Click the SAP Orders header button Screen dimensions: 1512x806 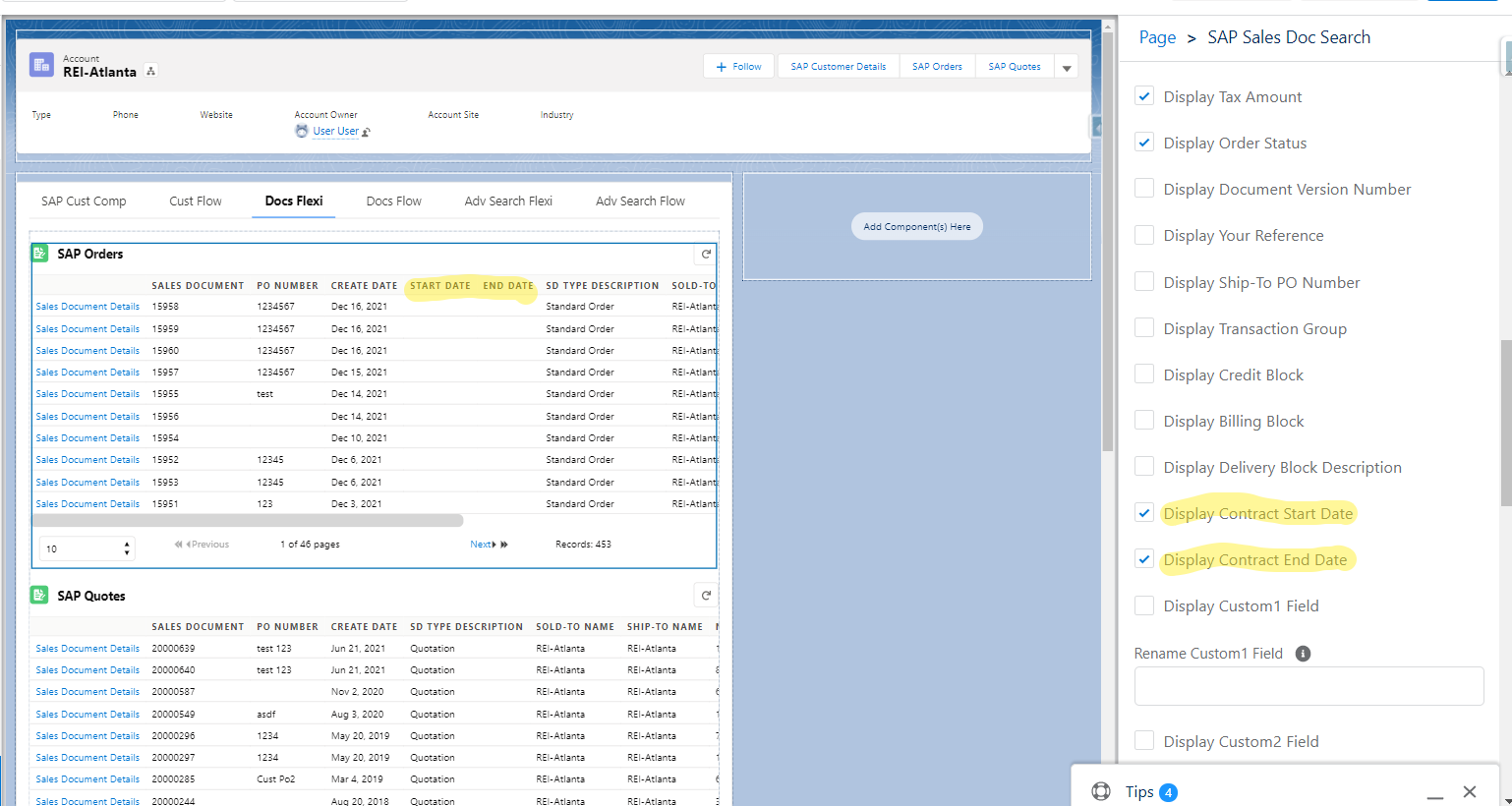click(937, 67)
